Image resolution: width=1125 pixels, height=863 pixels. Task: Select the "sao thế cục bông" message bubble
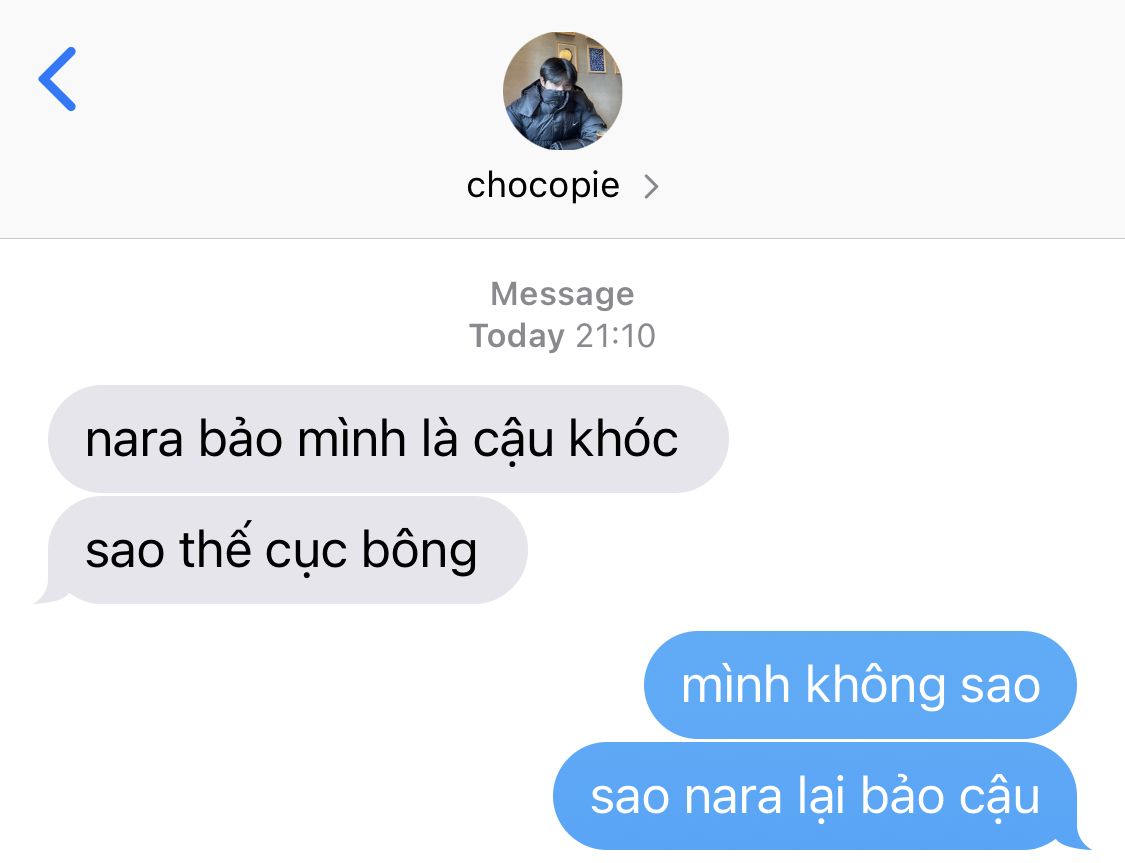pos(288,550)
